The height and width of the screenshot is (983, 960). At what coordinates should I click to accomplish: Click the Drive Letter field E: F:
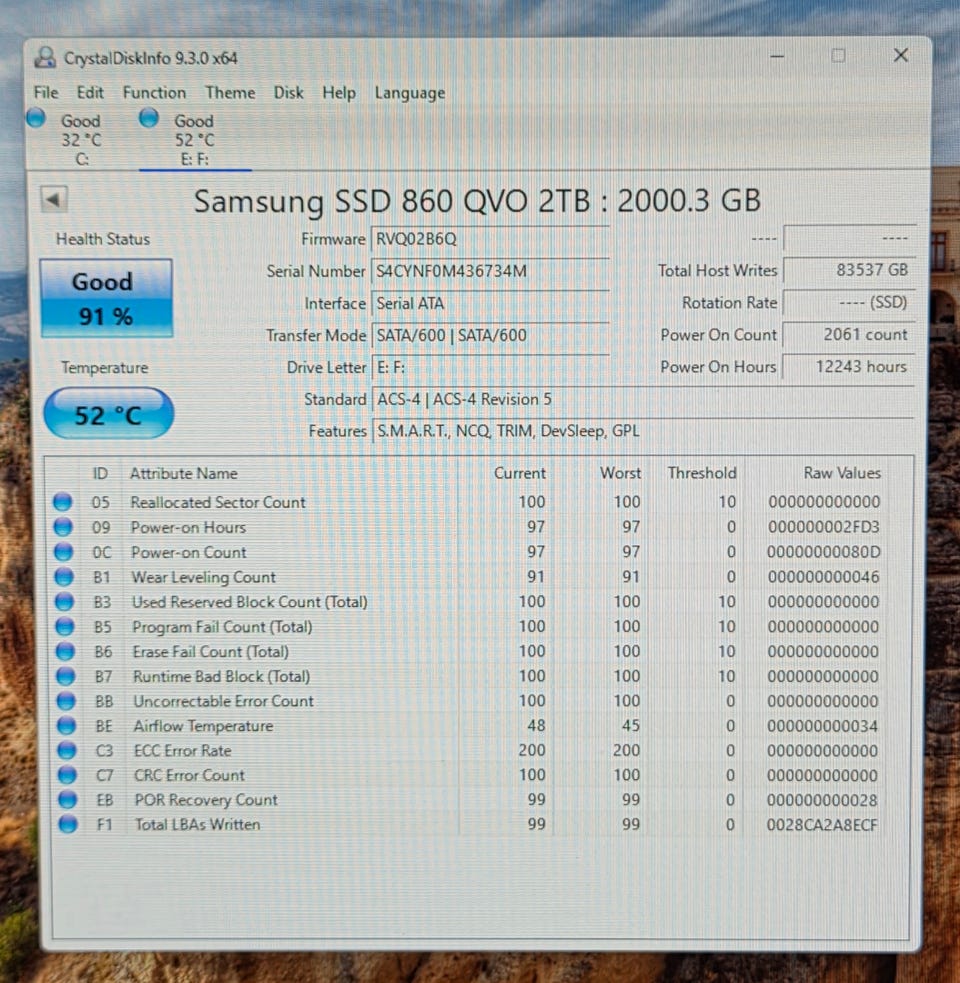pos(490,367)
